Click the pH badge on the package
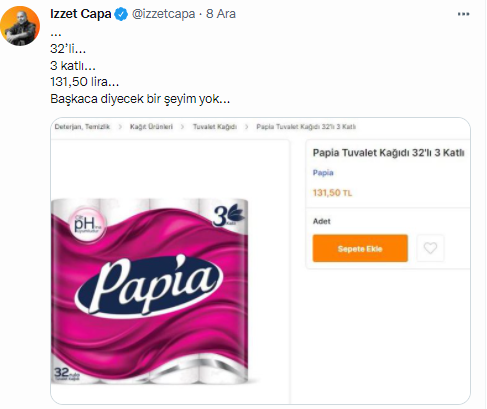 point(88,224)
